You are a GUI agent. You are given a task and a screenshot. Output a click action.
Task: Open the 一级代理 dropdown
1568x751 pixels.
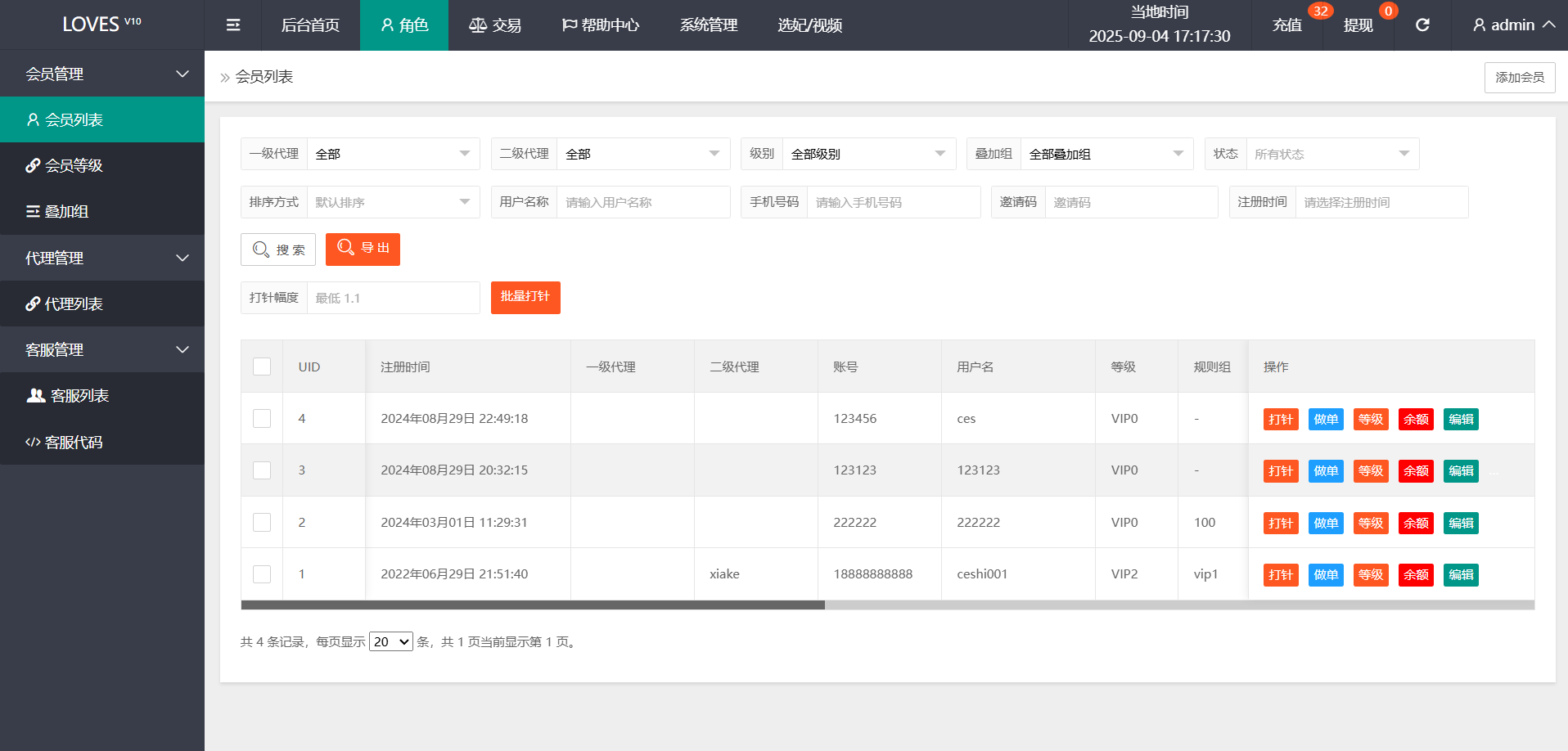click(393, 154)
